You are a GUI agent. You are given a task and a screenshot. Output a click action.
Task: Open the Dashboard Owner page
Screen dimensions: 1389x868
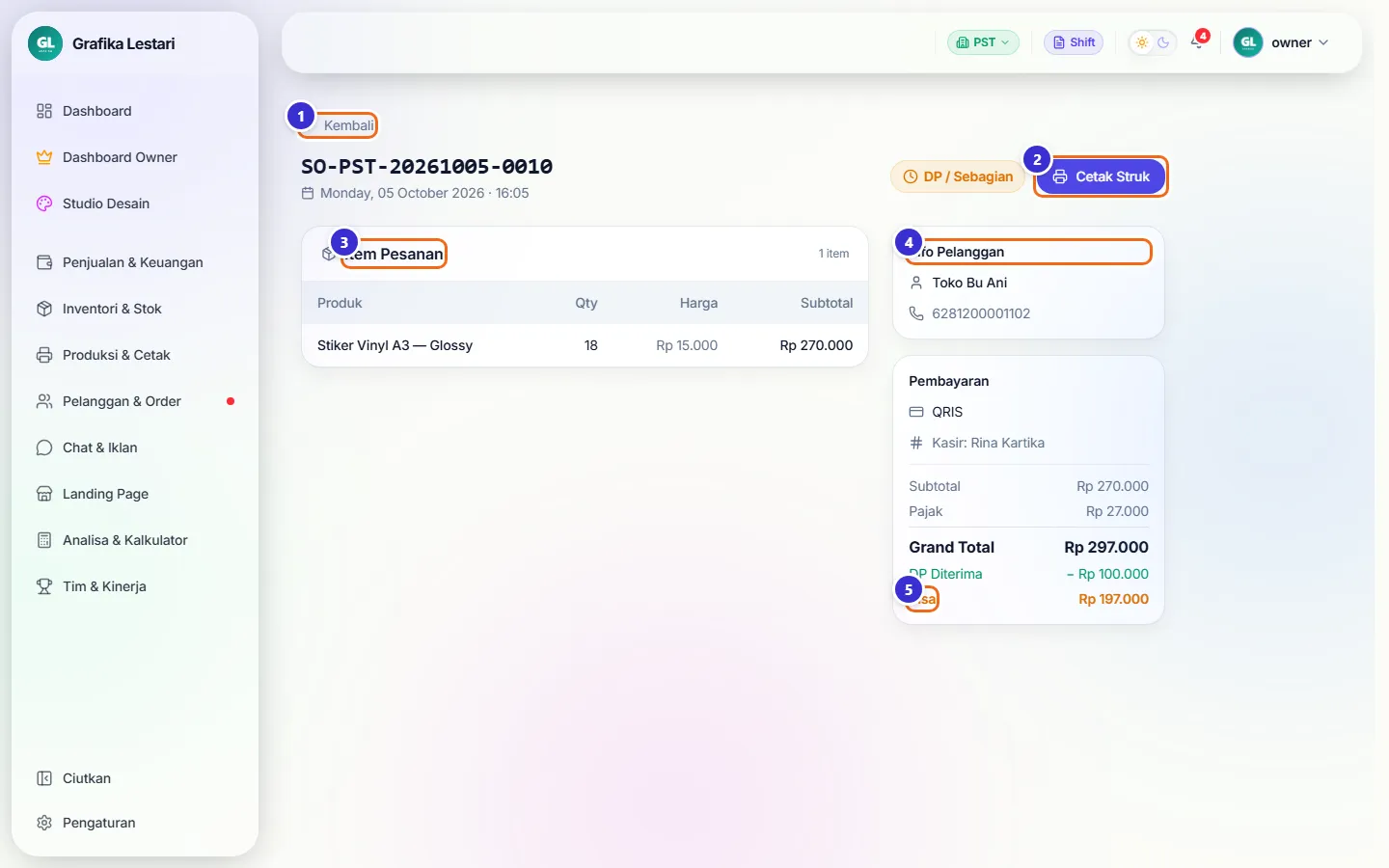tap(135, 157)
